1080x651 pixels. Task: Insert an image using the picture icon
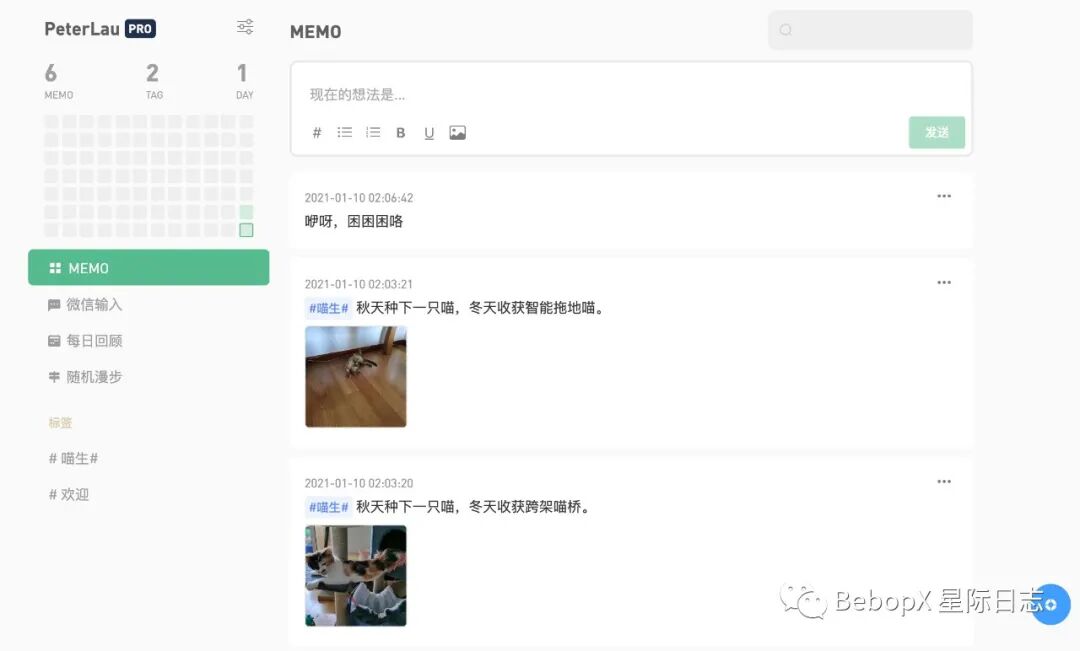pyautogui.click(x=457, y=132)
